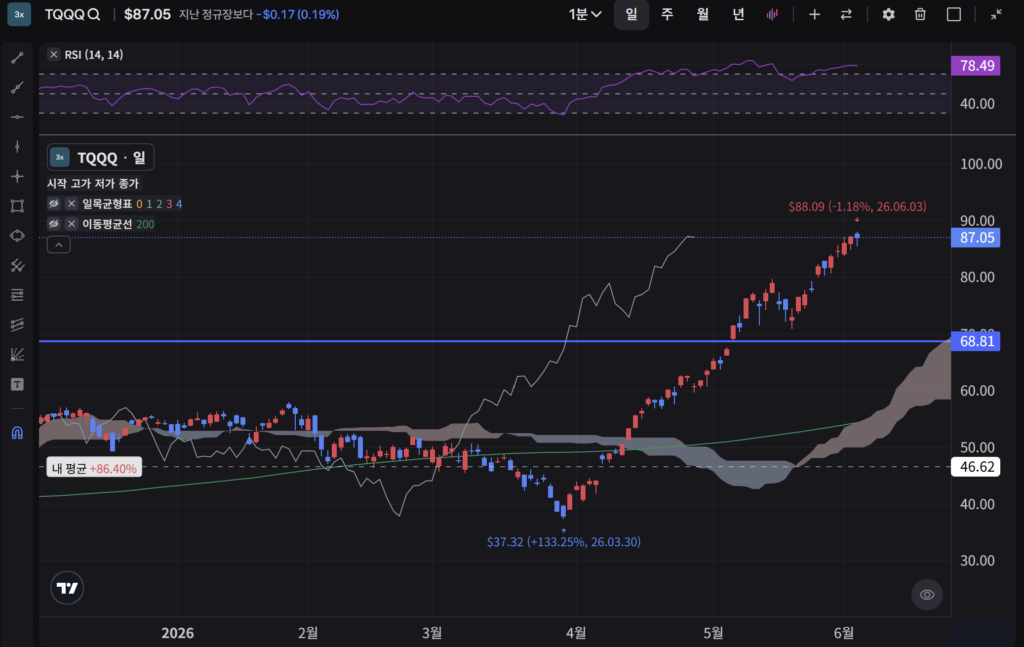Toggle visibility of 일목균형표 indicator

[x=54, y=204]
